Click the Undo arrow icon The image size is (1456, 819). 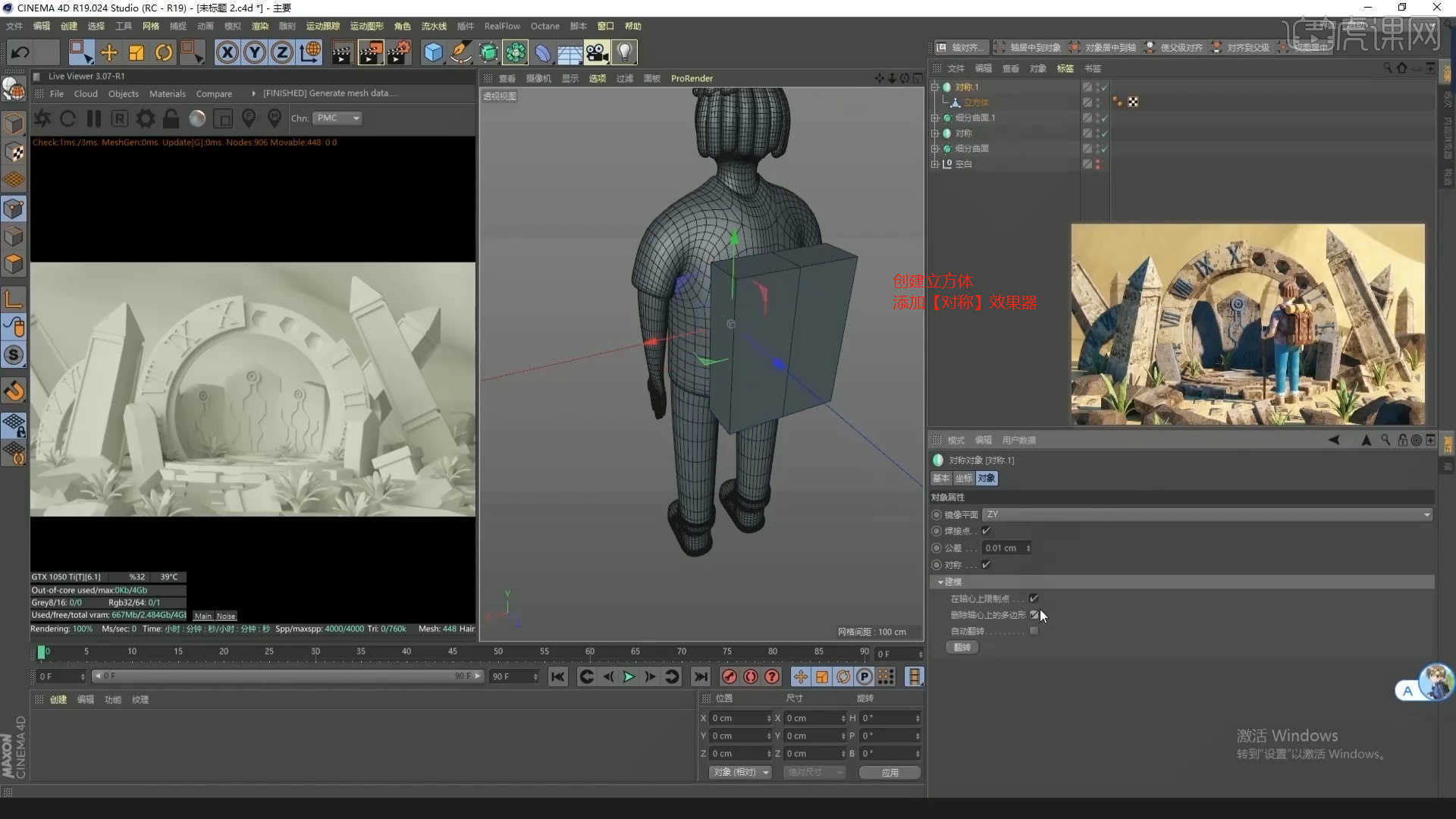(x=20, y=52)
